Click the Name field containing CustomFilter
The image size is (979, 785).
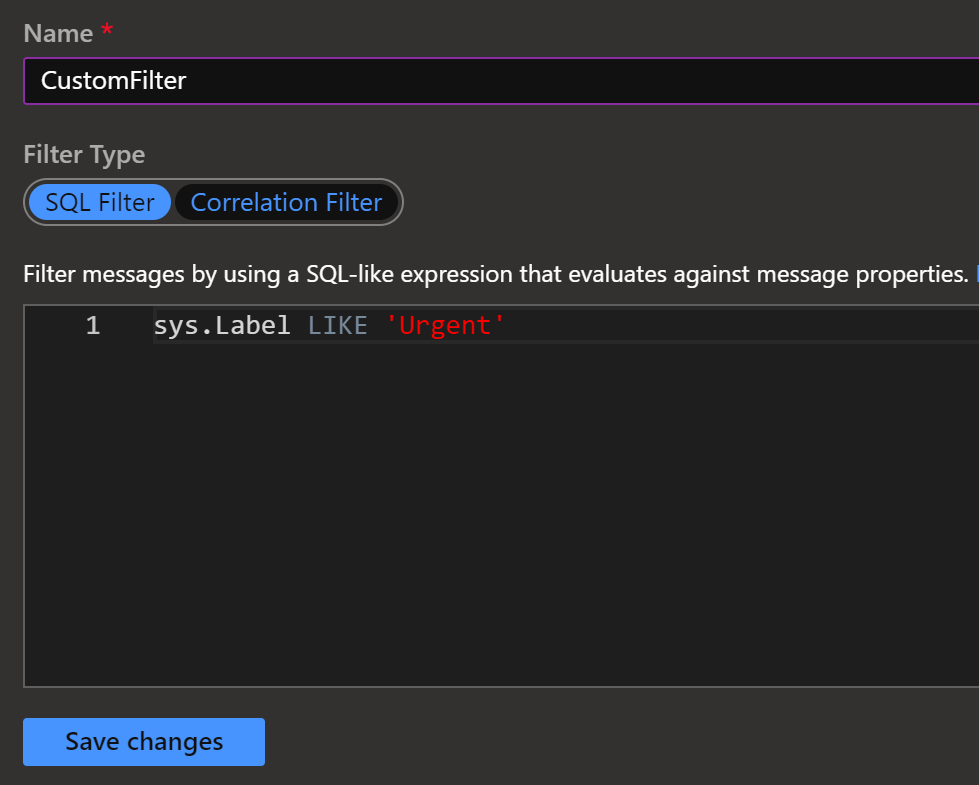501,81
